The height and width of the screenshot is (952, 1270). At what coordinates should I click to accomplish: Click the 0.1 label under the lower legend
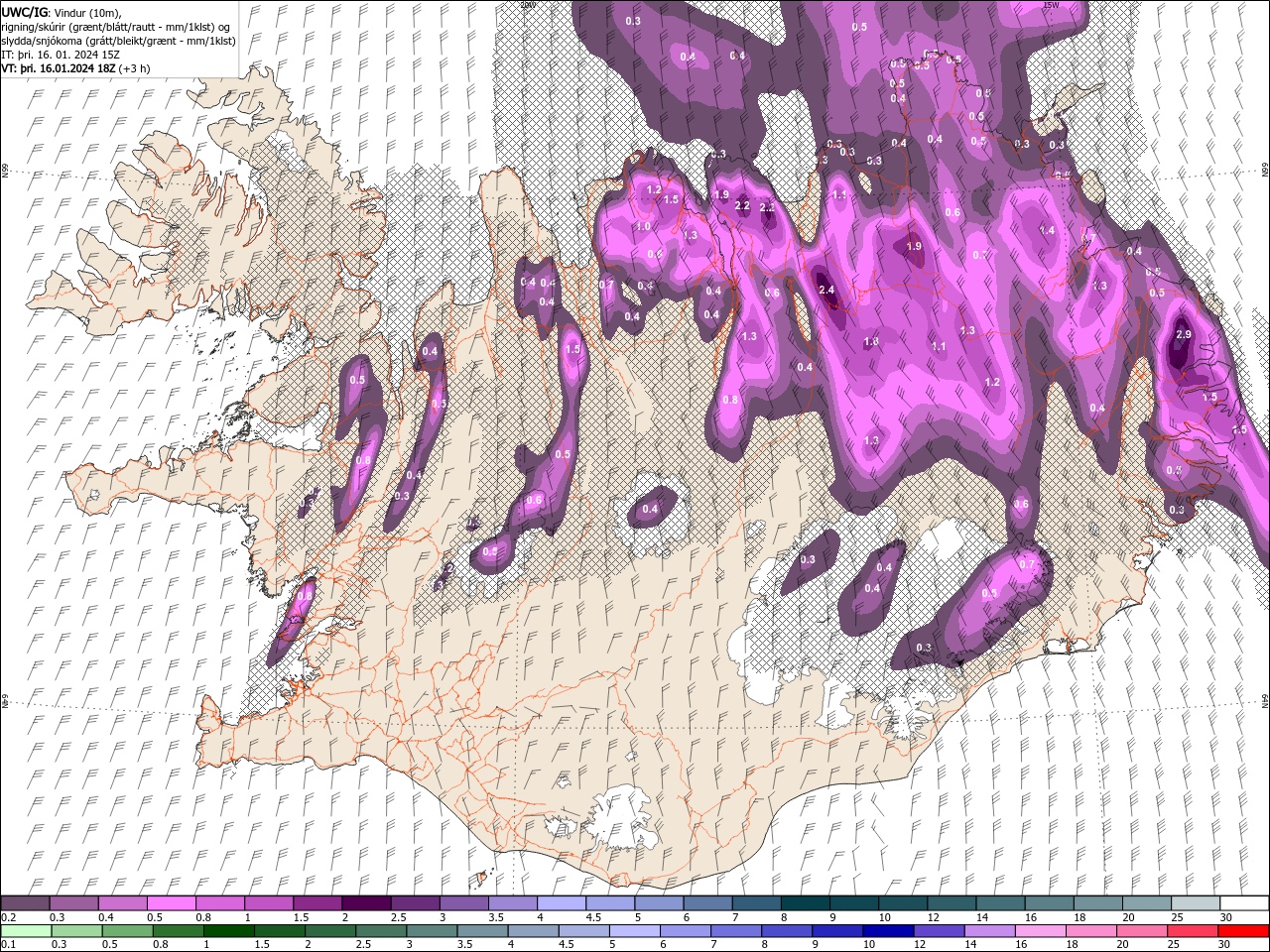click(x=8, y=945)
